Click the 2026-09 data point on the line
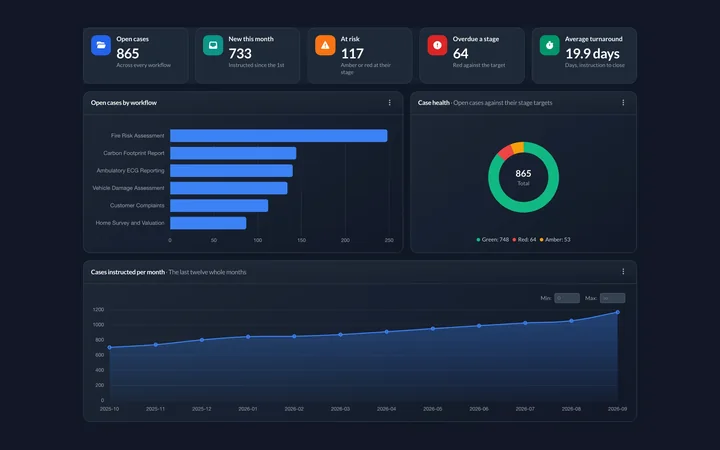Viewport: 720px width, 450px height. point(618,312)
